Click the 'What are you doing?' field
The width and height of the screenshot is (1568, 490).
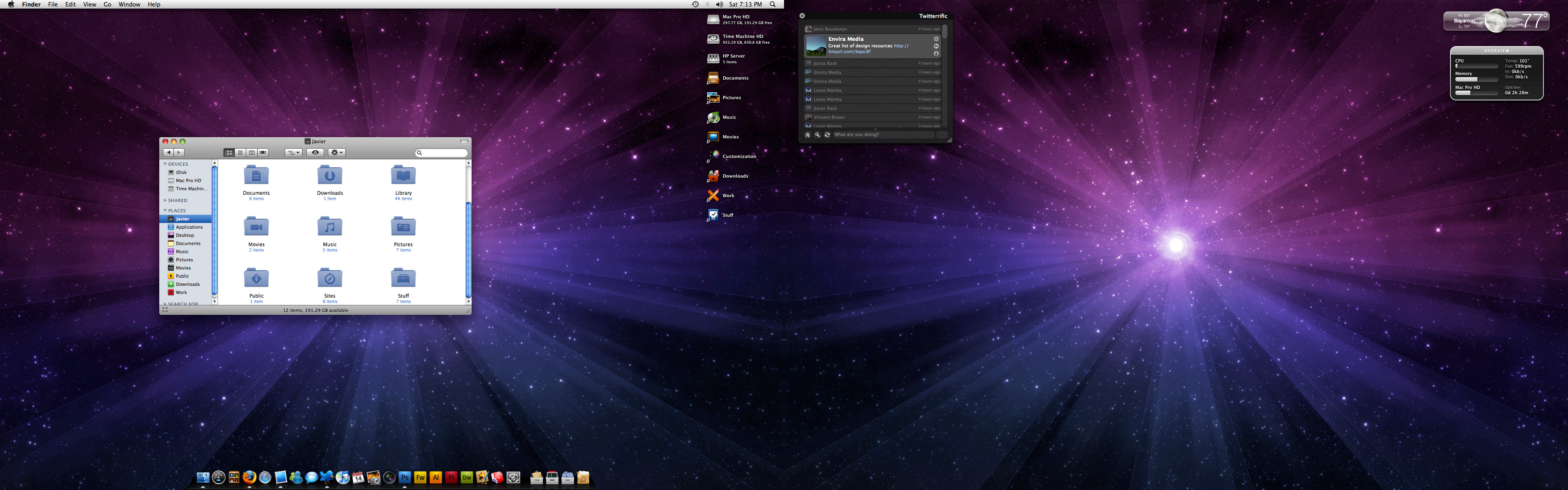pos(882,134)
